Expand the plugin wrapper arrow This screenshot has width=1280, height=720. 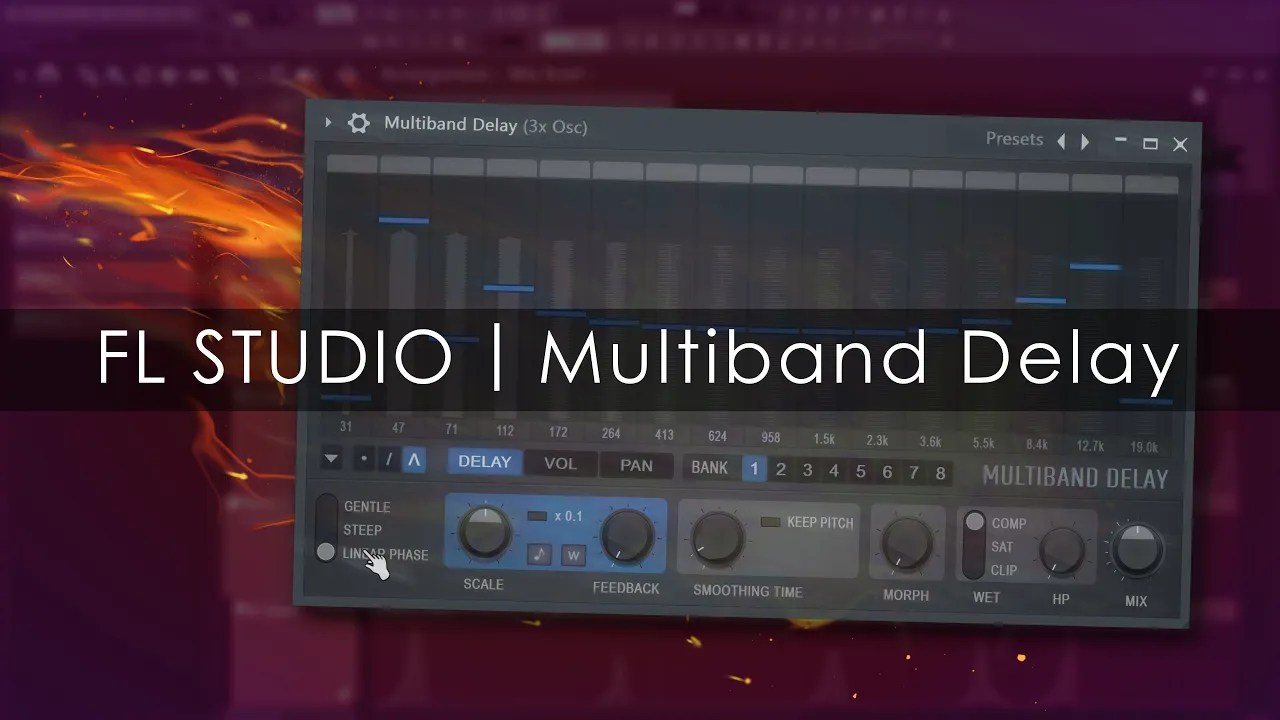tap(328, 121)
